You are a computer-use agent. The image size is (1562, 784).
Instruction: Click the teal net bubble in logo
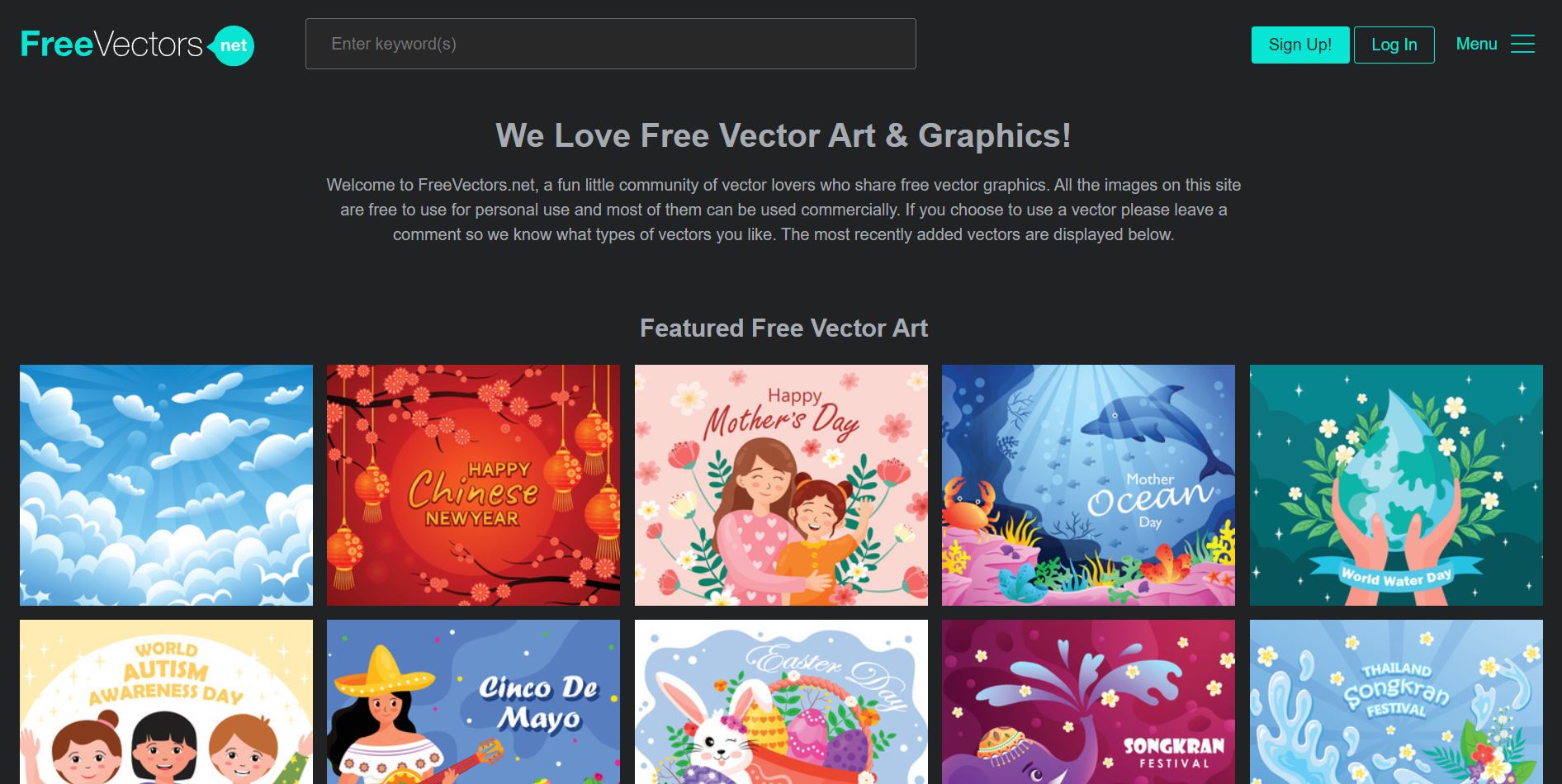click(x=232, y=46)
